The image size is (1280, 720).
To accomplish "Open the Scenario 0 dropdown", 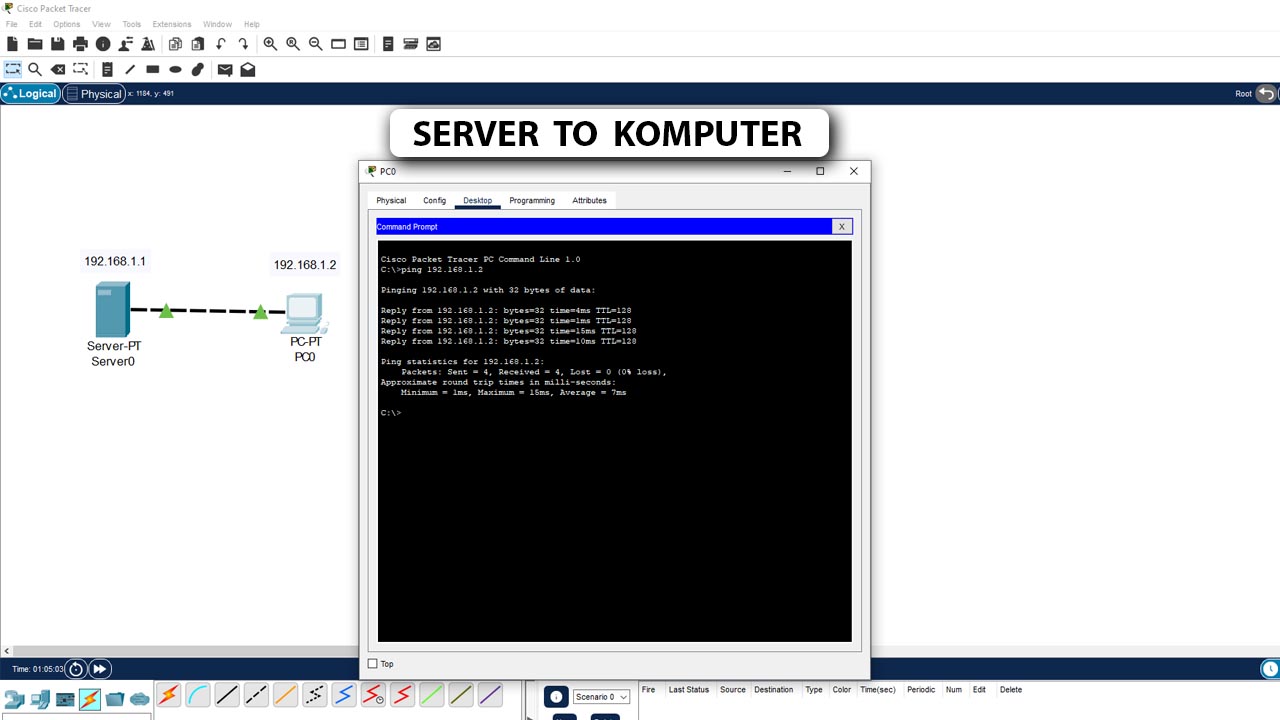I will click(601, 697).
